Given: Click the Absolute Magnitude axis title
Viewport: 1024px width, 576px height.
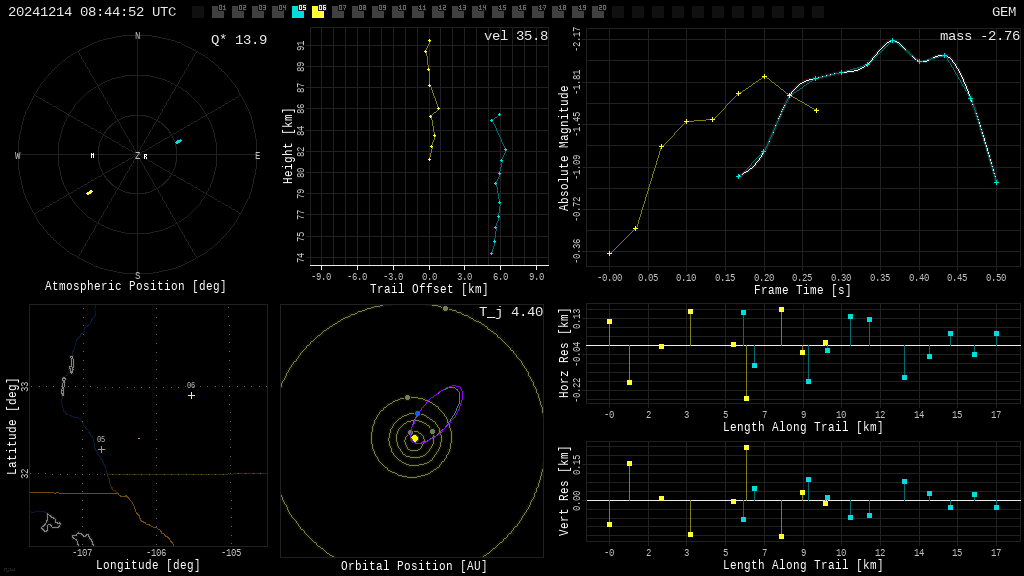Looking at the screenshot, I should click(x=564, y=148).
